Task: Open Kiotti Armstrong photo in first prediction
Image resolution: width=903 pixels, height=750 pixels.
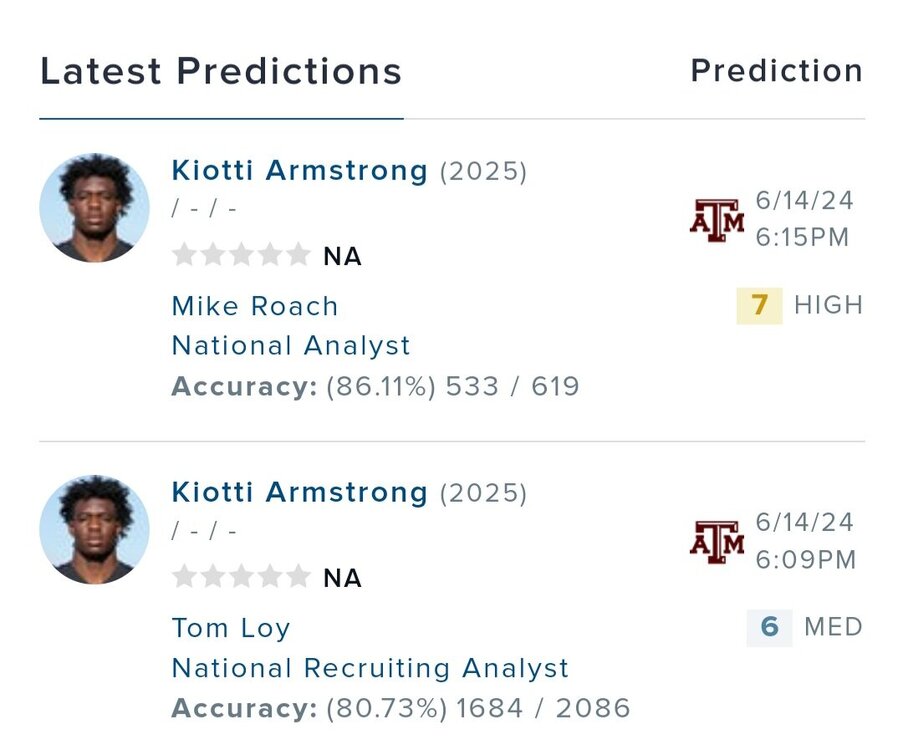Action: [94, 208]
